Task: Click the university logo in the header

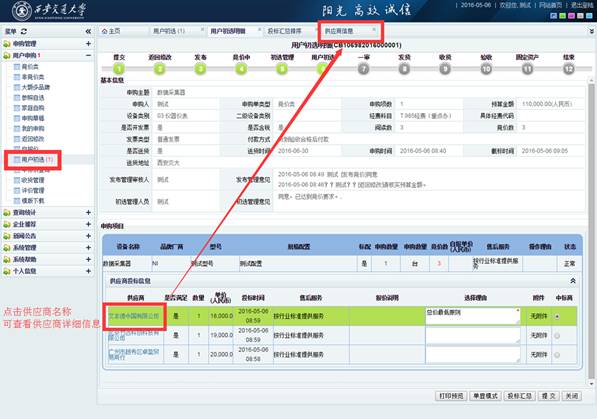Action: click(22, 11)
